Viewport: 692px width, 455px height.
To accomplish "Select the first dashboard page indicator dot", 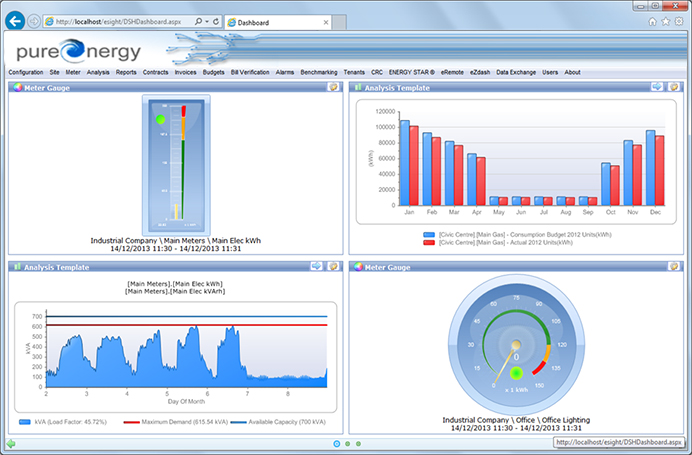I will pyautogui.click(x=336, y=442).
